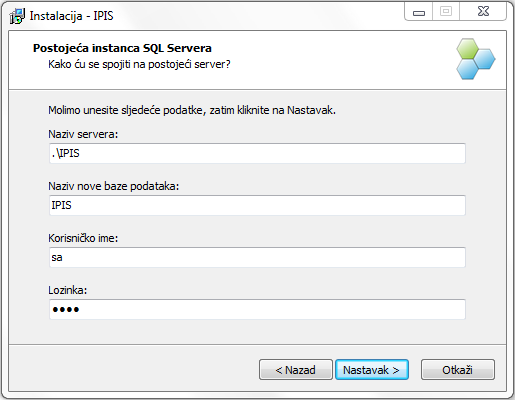Close the IPIS installer window
Image resolution: width=515 pixels, height=400 pixels.
[x=483, y=12]
